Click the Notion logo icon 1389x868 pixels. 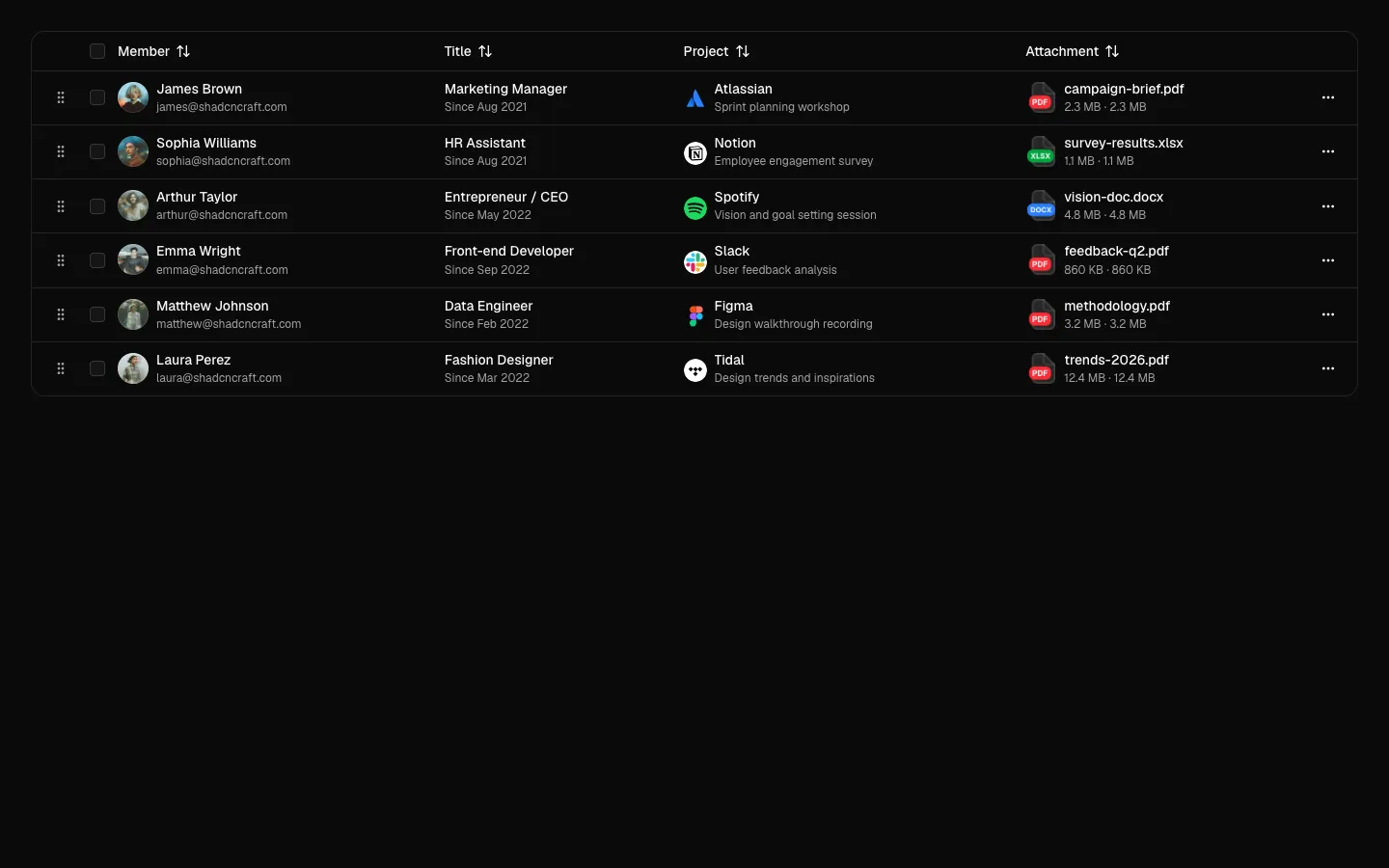click(x=694, y=152)
